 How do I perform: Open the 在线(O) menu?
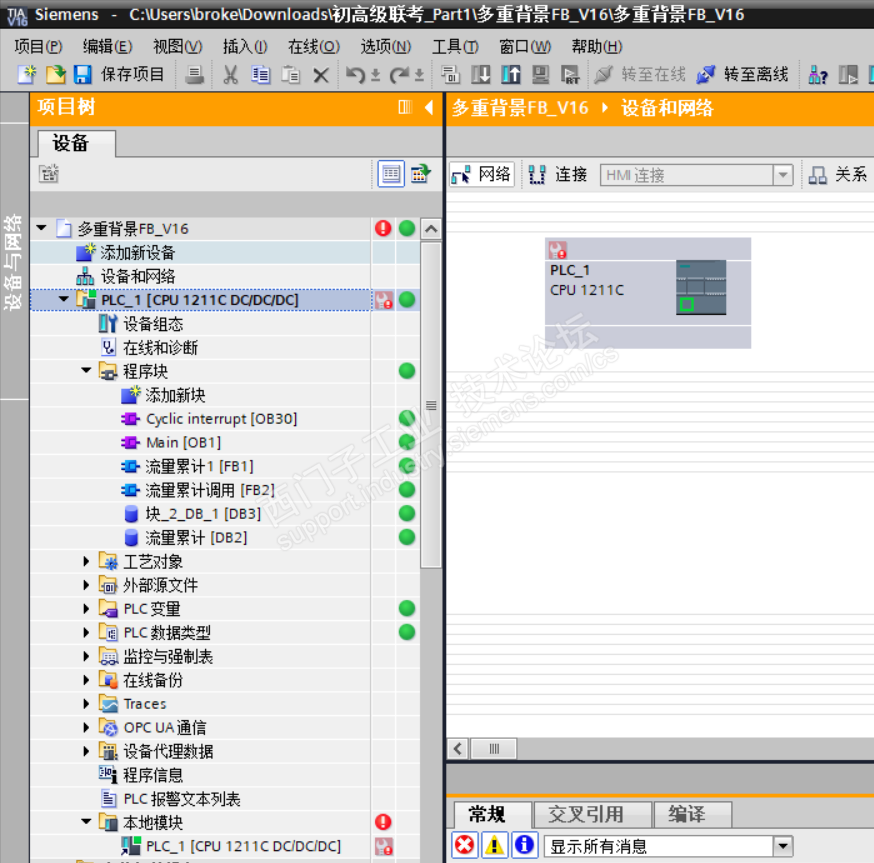point(314,46)
